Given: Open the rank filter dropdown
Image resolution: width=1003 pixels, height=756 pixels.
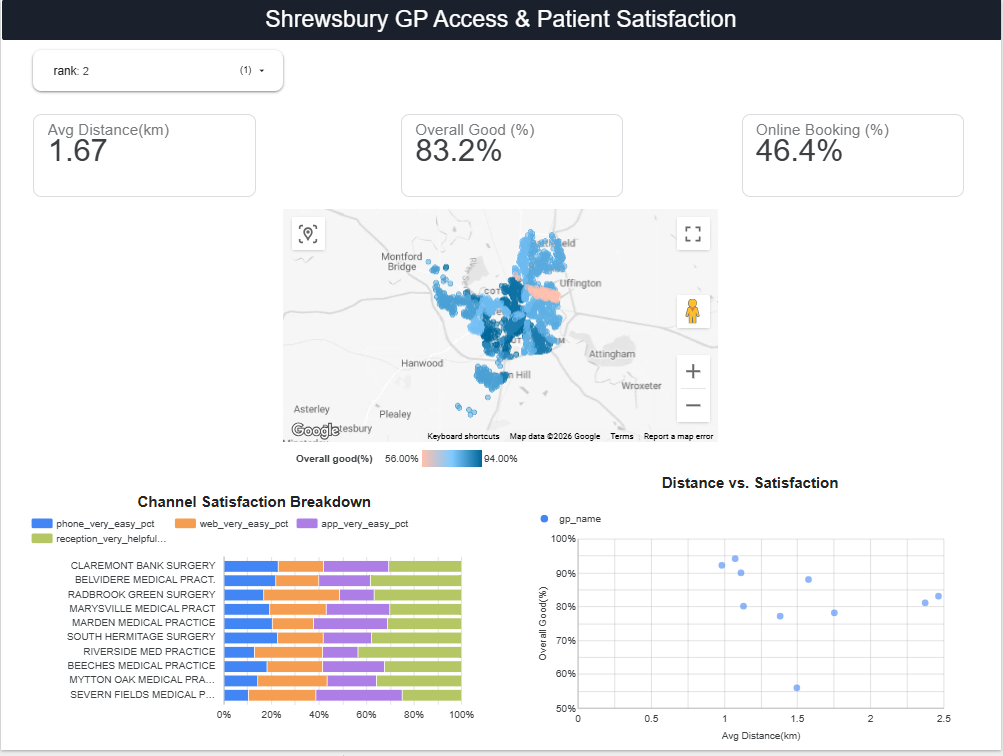Looking at the screenshot, I should coord(158,70).
